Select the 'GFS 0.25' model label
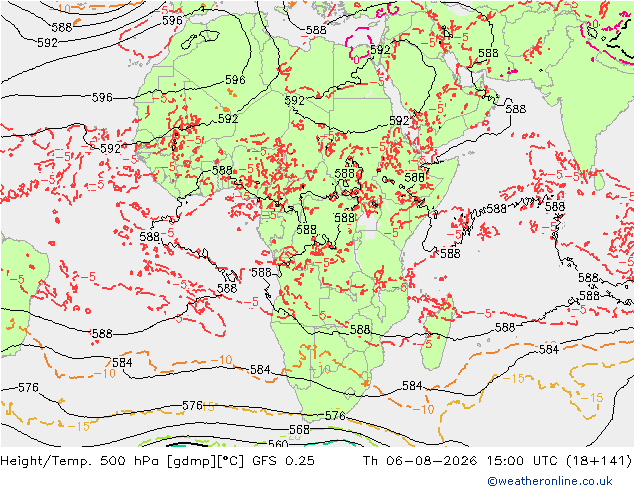This screenshot has width=634, height=490. (283, 460)
